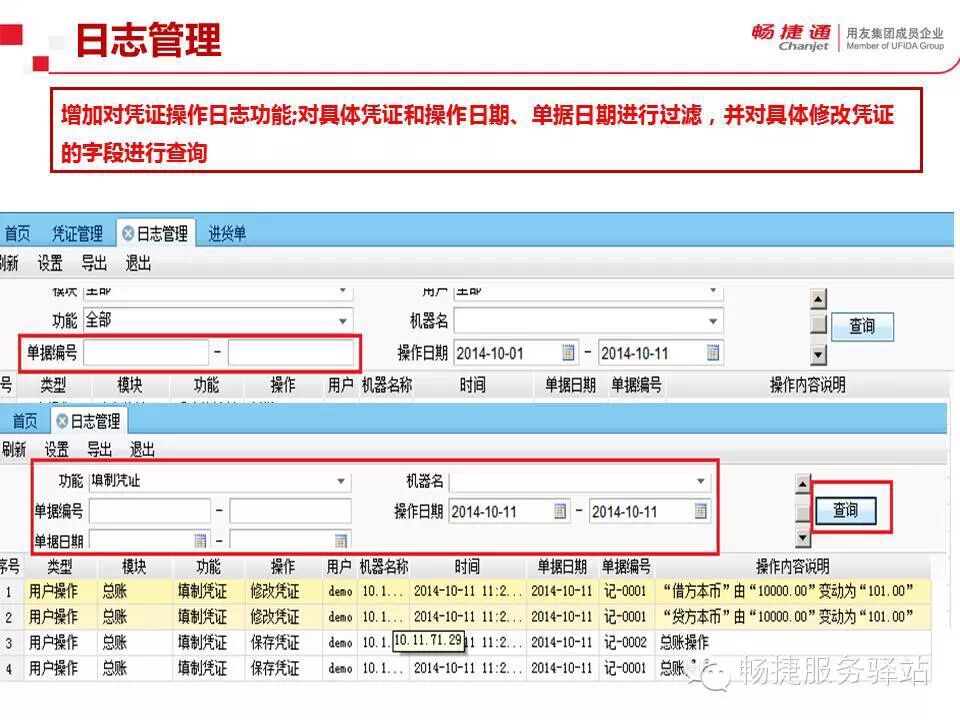This screenshot has height=720, width=960.
Task: Focus lower 单据编号 start input field
Action: [x=150, y=511]
